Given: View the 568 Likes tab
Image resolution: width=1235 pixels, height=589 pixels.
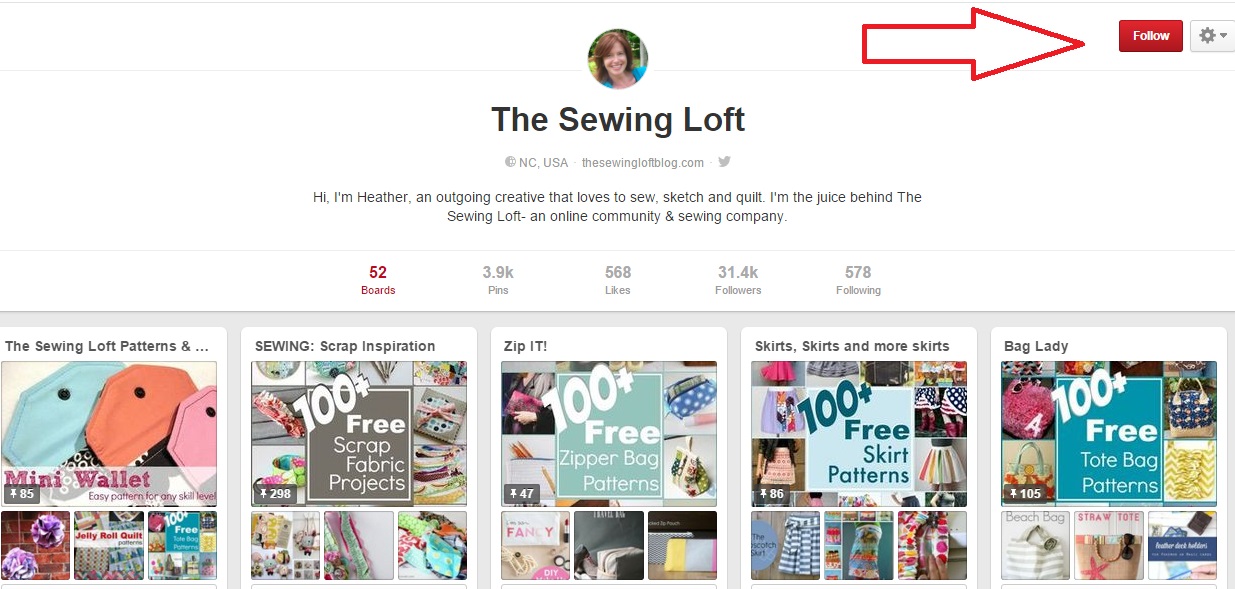Looking at the screenshot, I should 618,280.
